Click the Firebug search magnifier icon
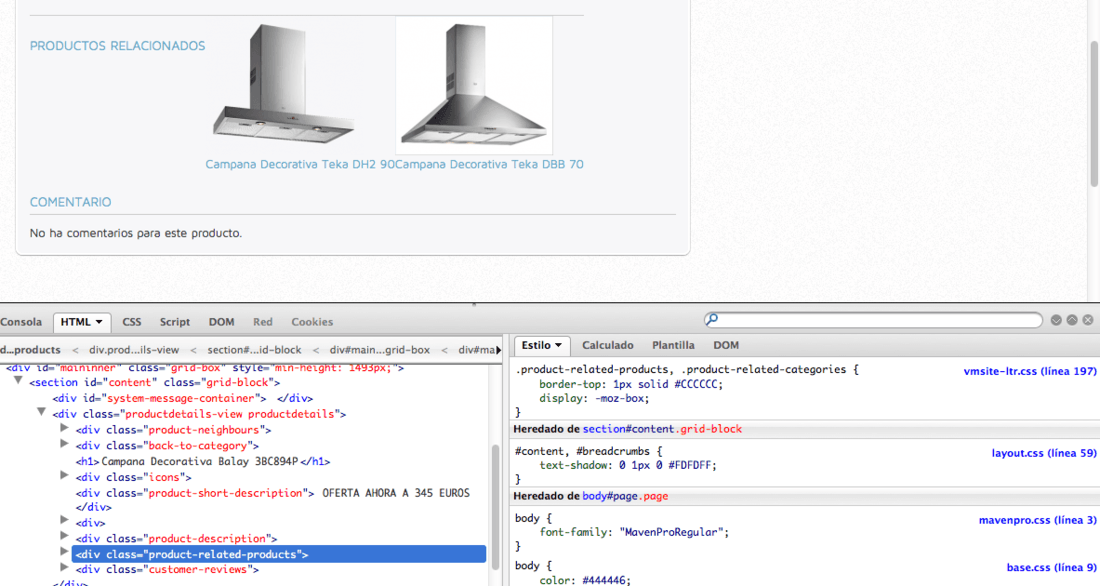The height and width of the screenshot is (586, 1100). pos(712,319)
